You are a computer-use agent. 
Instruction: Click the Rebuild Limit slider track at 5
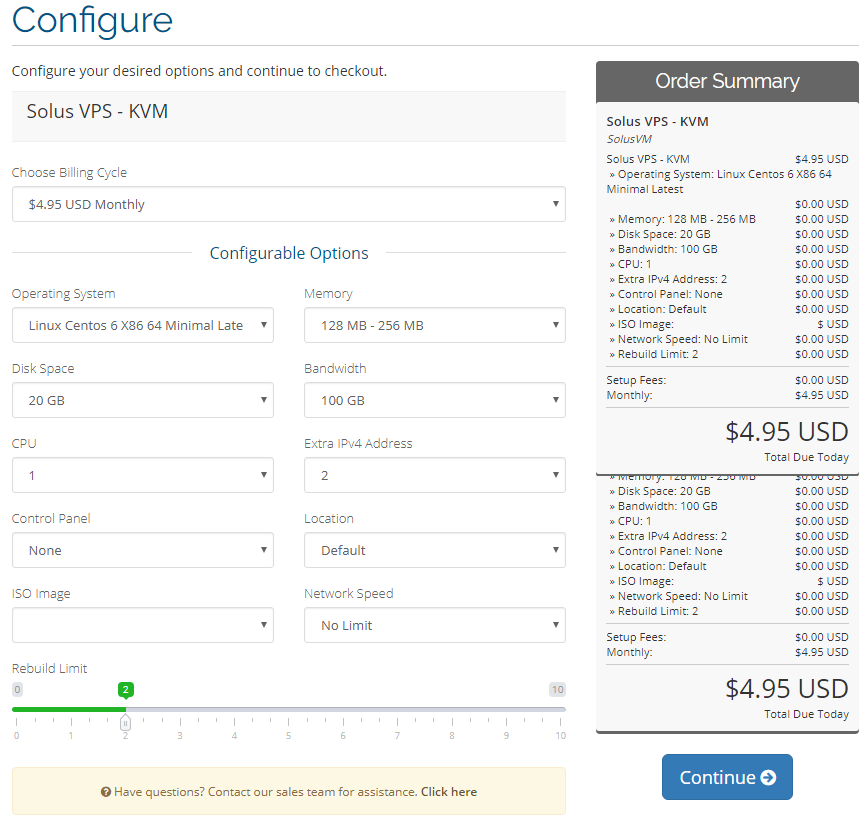tap(288, 709)
